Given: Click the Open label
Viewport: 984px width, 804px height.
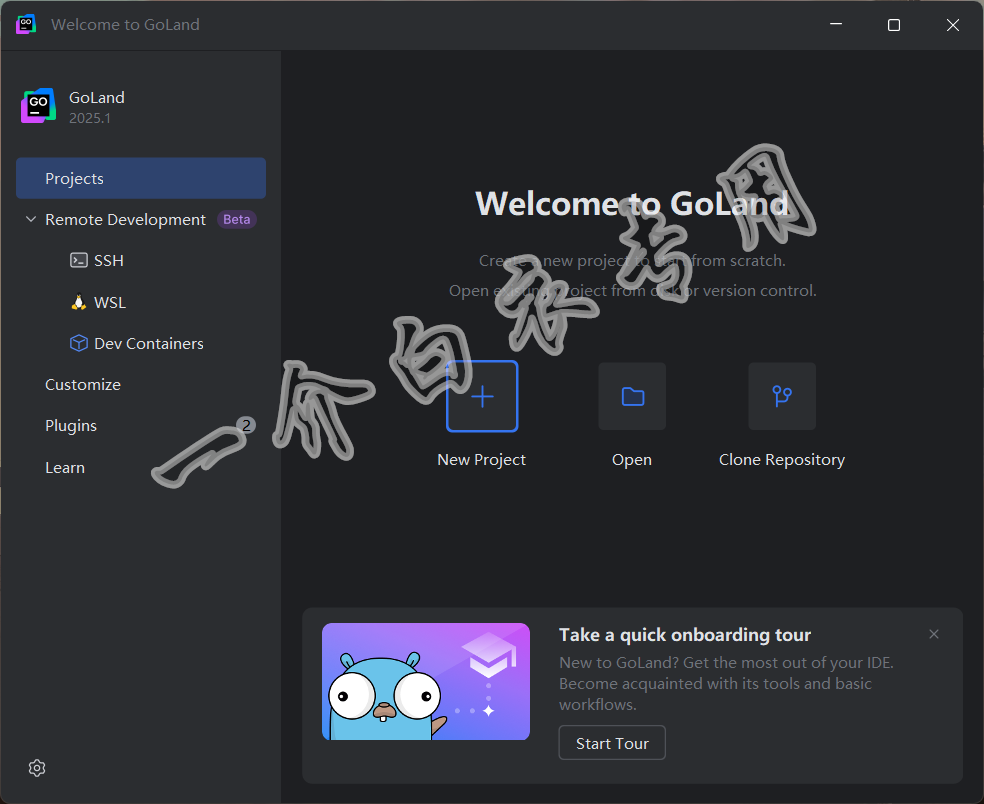Looking at the screenshot, I should click(632, 459).
